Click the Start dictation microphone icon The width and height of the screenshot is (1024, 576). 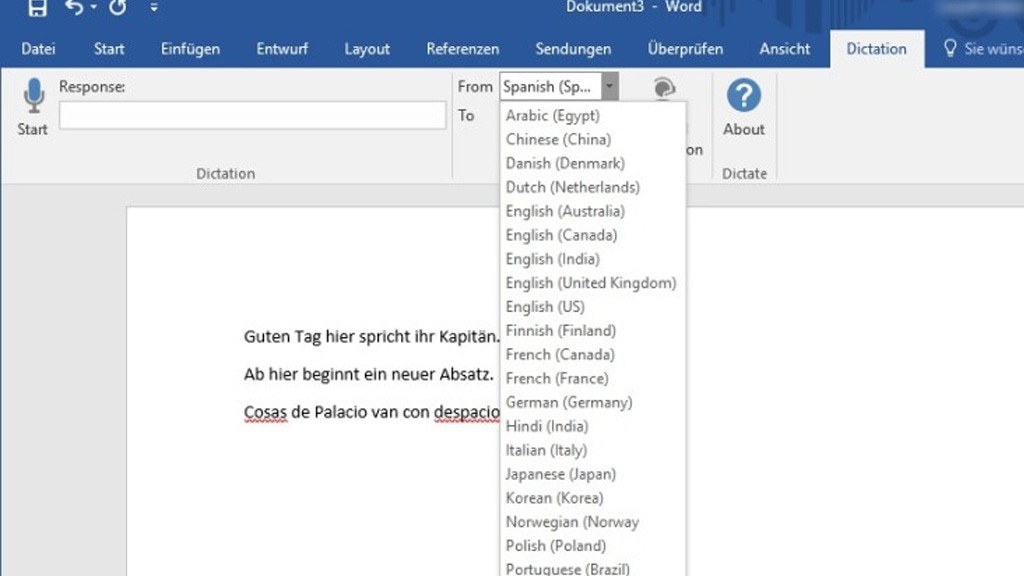pos(33,96)
